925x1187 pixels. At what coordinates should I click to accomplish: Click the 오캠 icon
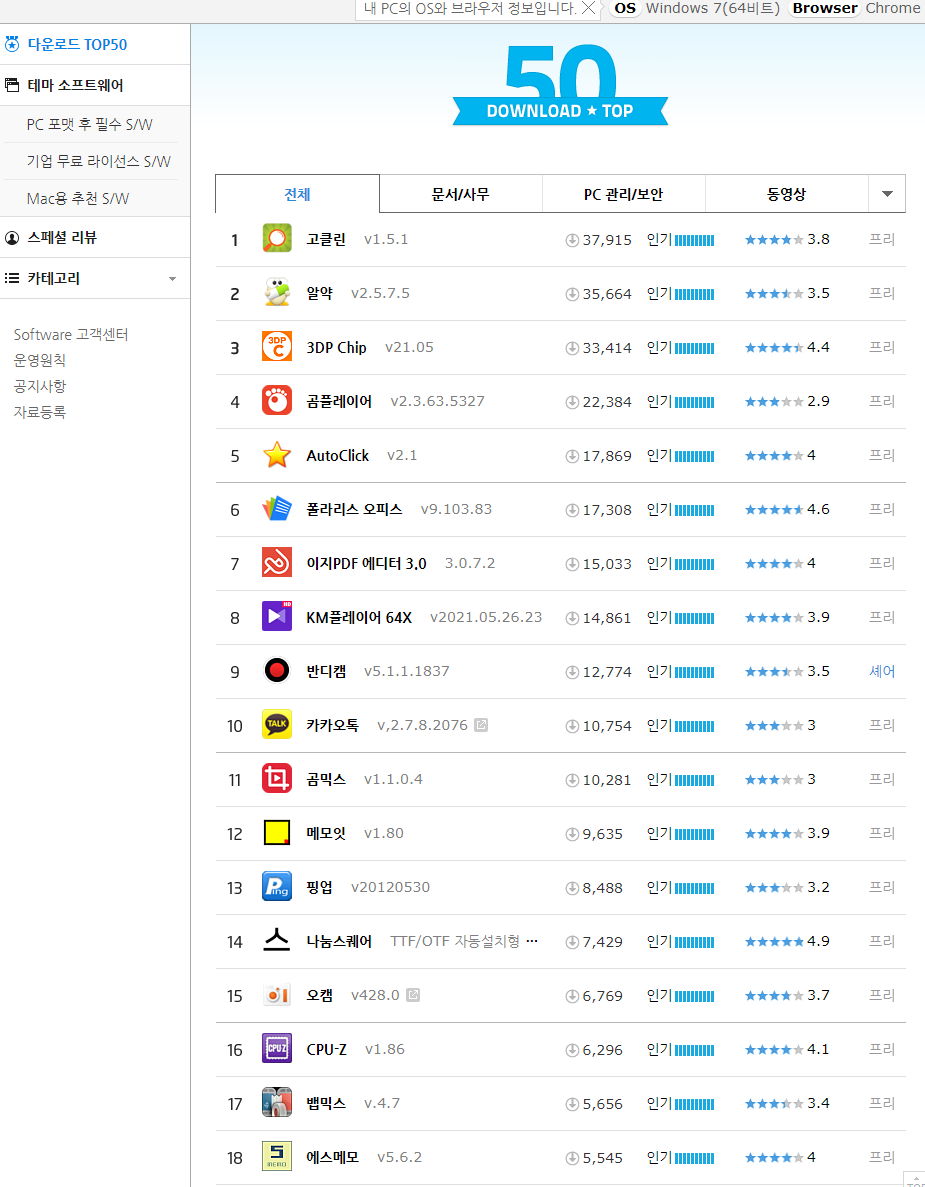pos(277,995)
